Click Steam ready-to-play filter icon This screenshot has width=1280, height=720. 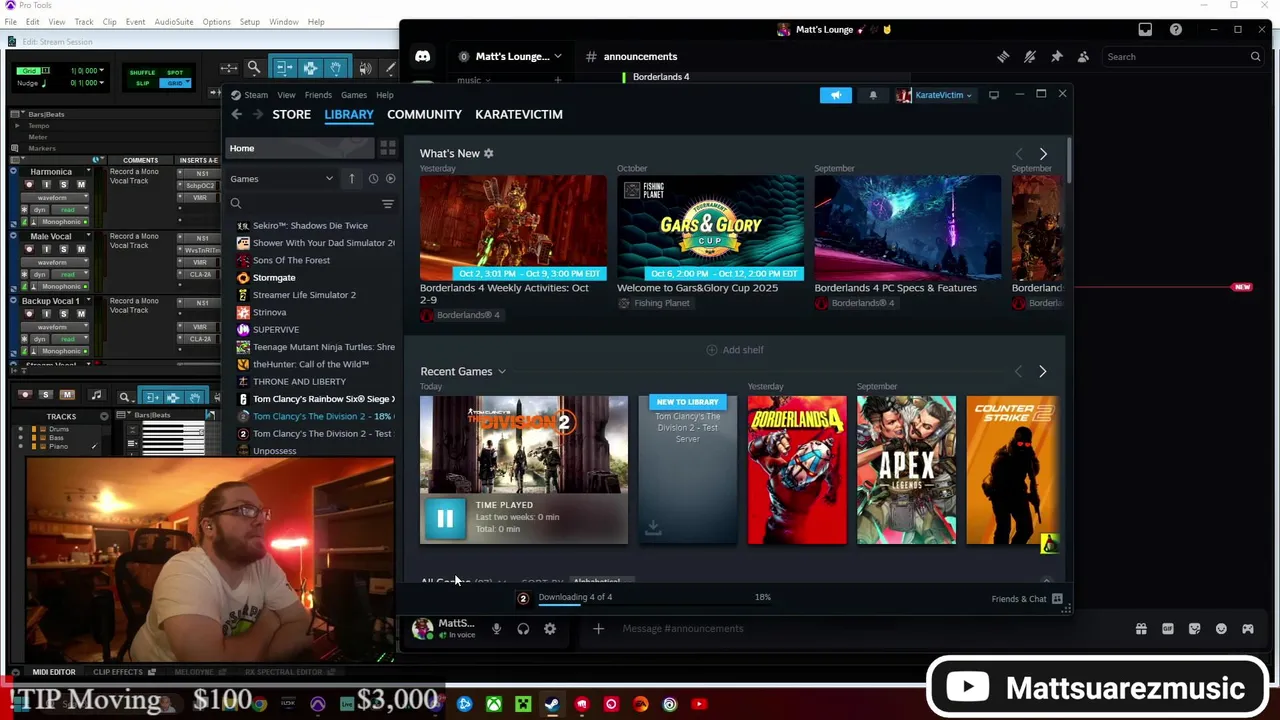click(x=390, y=179)
